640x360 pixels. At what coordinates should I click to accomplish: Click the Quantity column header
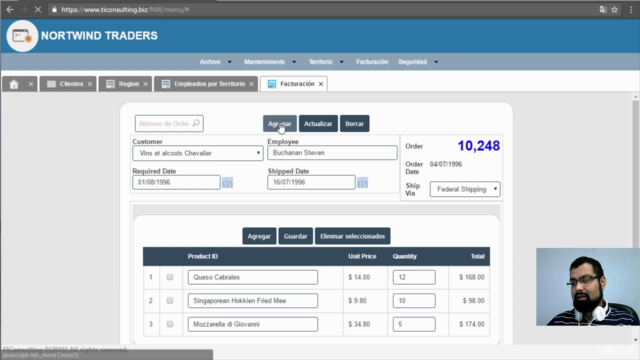404,256
